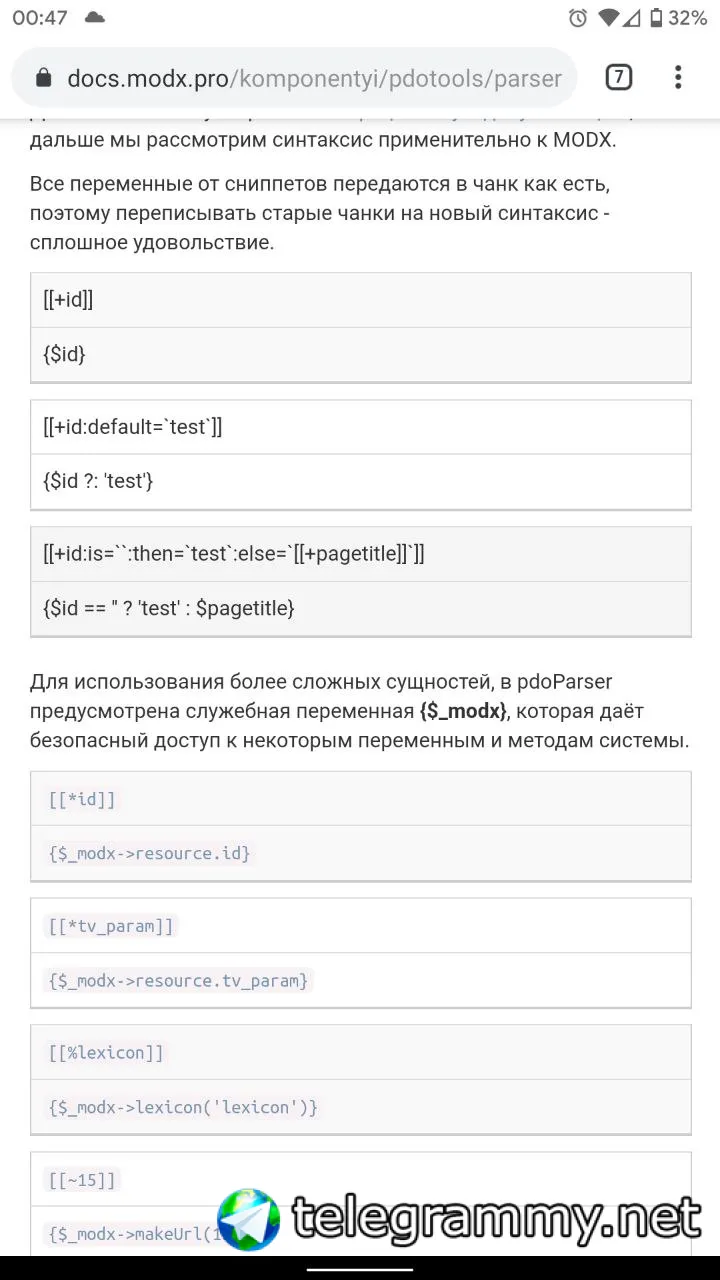Open the tab switcher showing 7 tabs

coord(619,77)
